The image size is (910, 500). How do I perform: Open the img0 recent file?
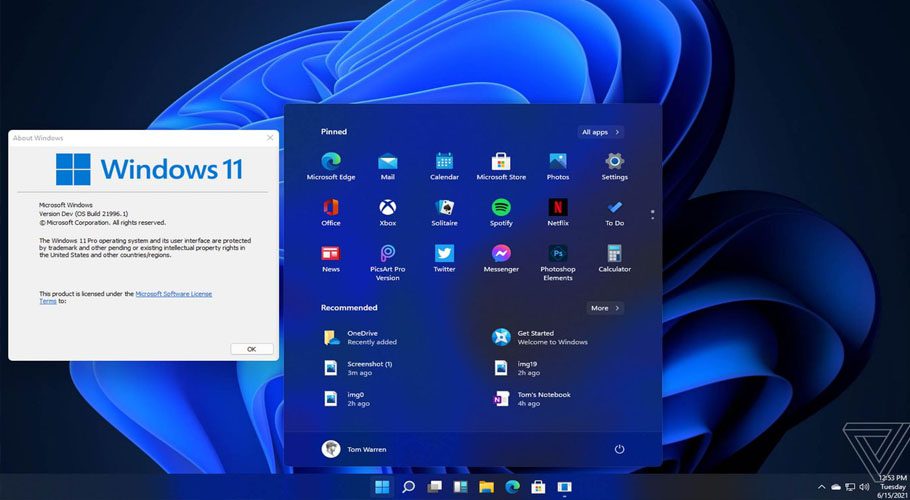click(x=347, y=398)
